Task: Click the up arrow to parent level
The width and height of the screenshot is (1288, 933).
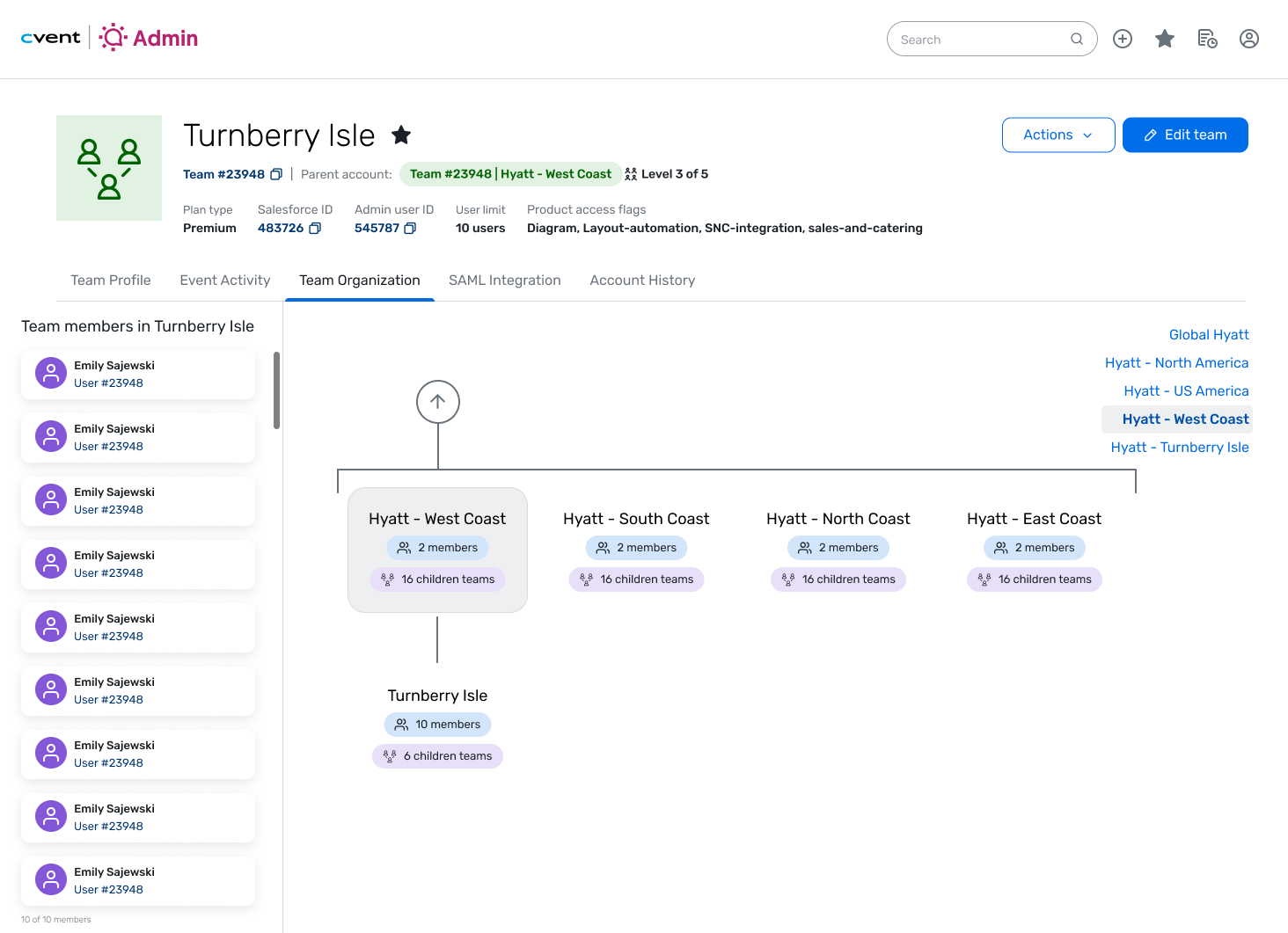Action: pyautogui.click(x=438, y=402)
